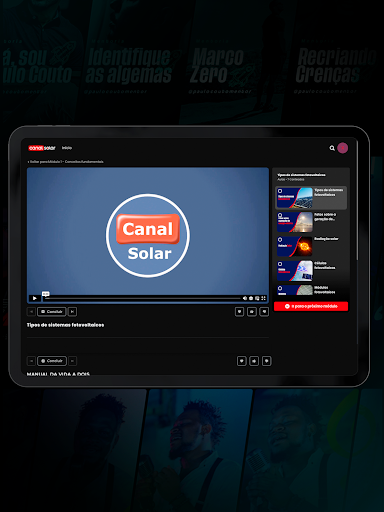Play the Canal Solar video
The height and width of the screenshot is (512, 384).
pos(35,298)
